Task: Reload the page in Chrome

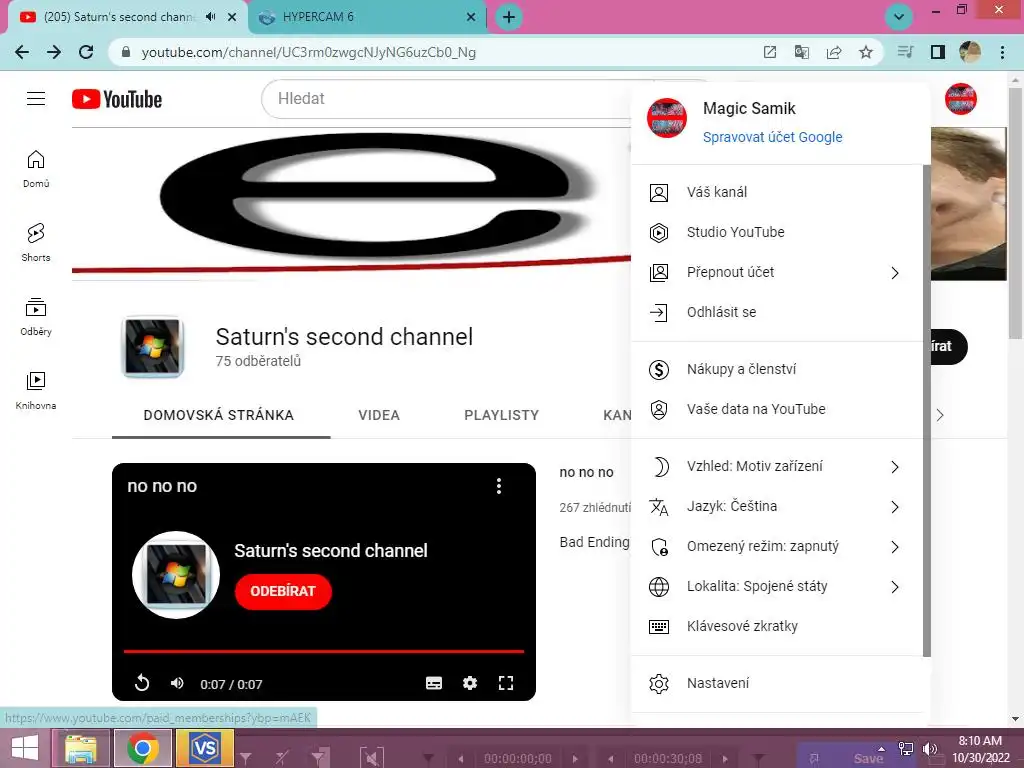Action: click(x=86, y=52)
